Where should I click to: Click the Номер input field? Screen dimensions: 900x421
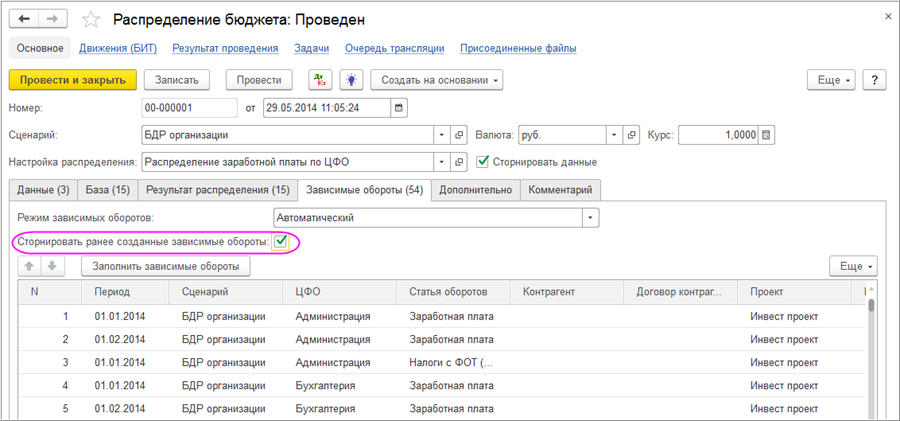click(x=189, y=107)
